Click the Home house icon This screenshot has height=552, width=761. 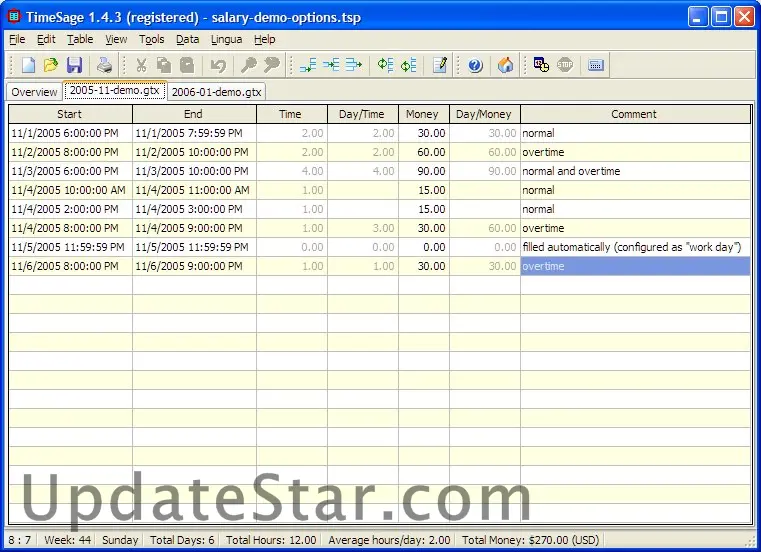(506, 65)
